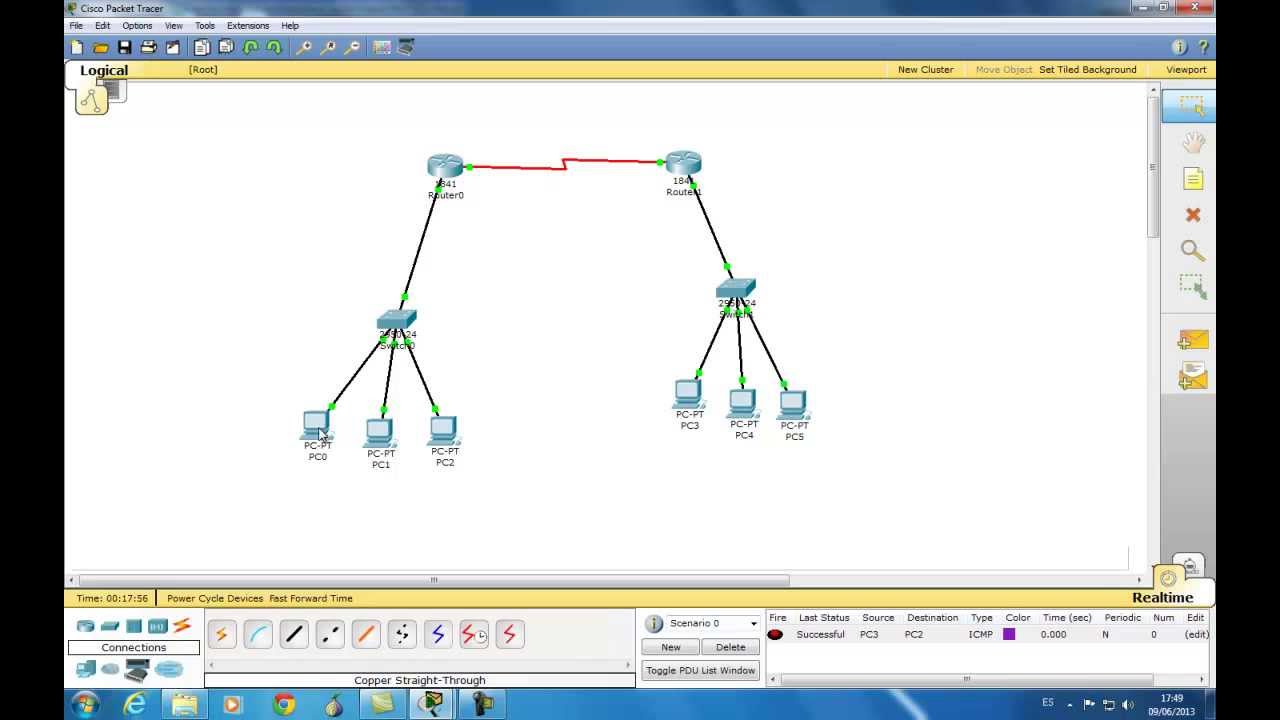Click Set Tiled Background button
This screenshot has width=1280, height=720.
click(1088, 70)
